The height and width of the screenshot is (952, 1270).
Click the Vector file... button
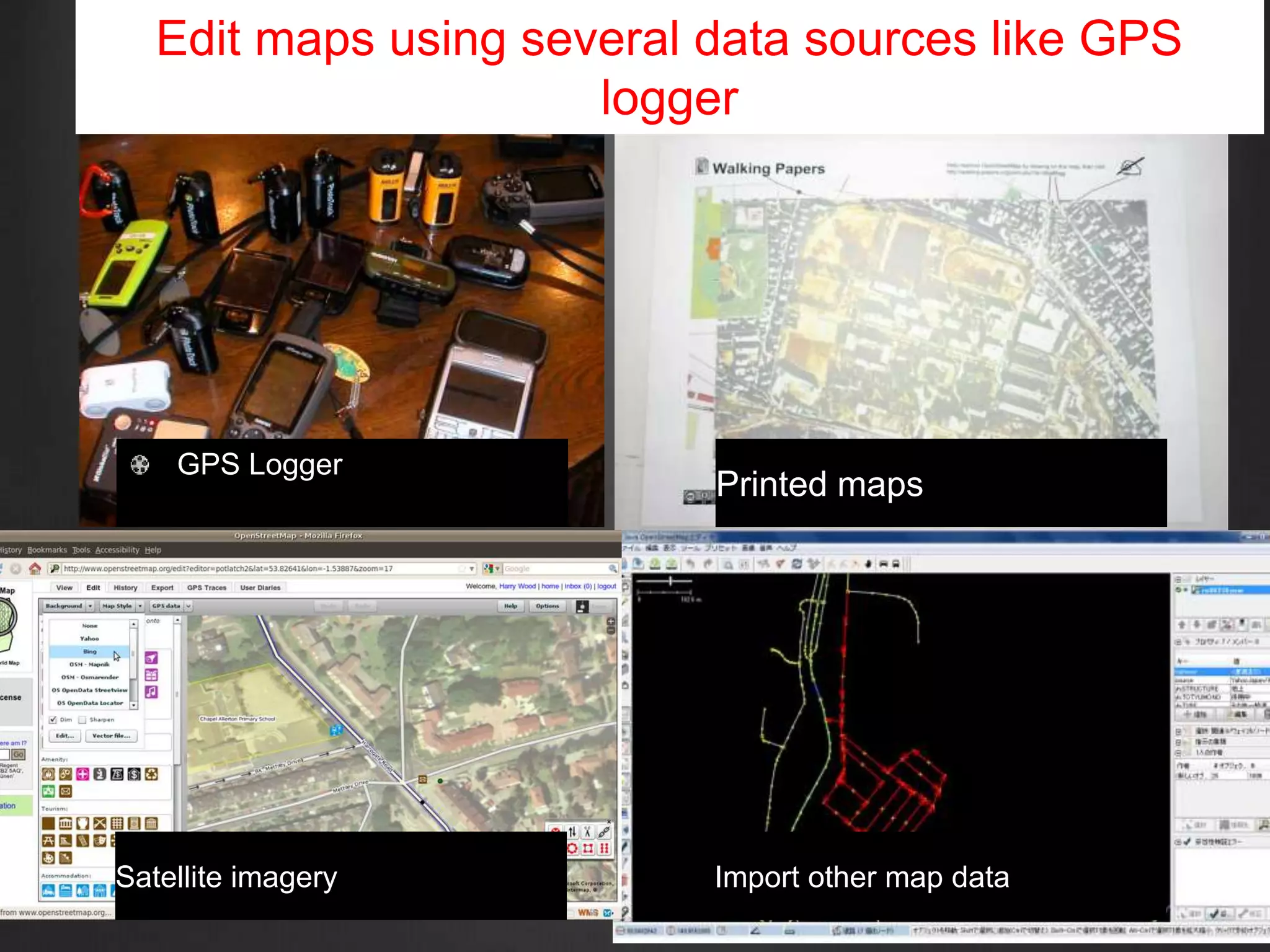tap(111, 736)
